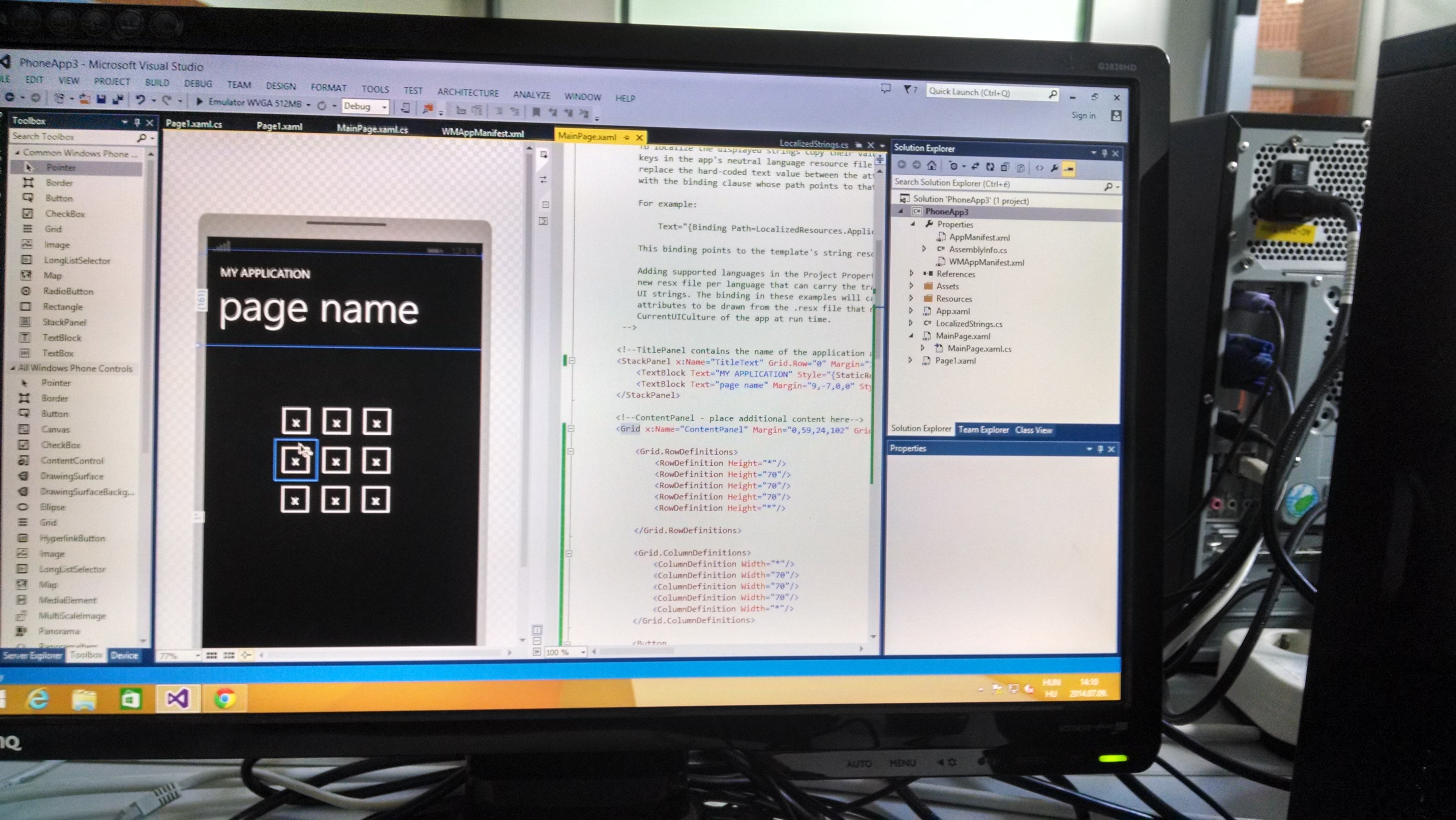
Task: Open the ARCHITECTURE menu
Action: [x=468, y=93]
